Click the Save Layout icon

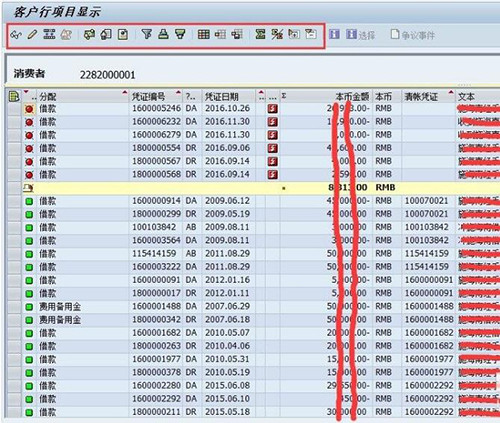[x=237, y=34]
